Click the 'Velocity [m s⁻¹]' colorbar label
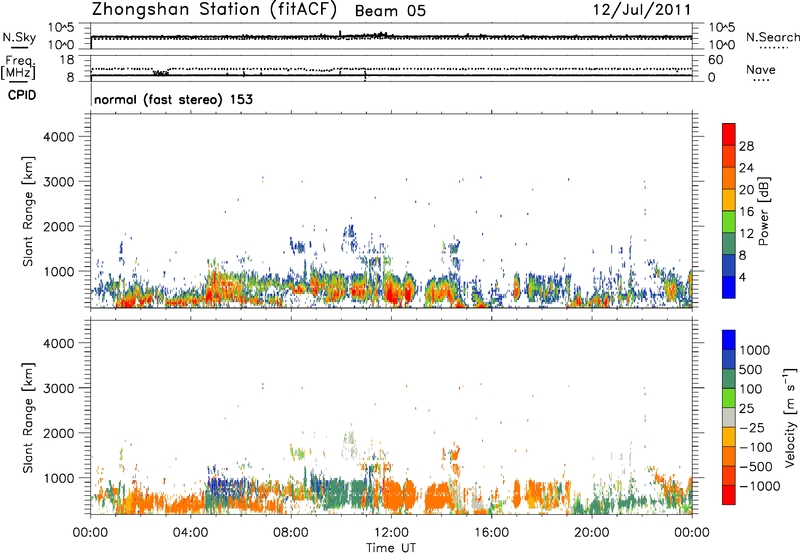Screen dimensions: 800x554 790,417
